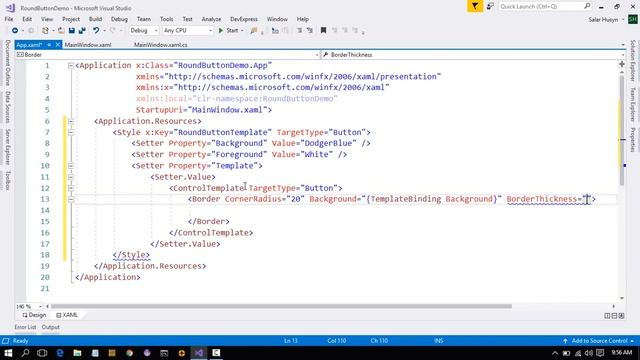The height and width of the screenshot is (360, 640).
Task: Click the Find in Files toolbar icon
Action: (254, 31)
